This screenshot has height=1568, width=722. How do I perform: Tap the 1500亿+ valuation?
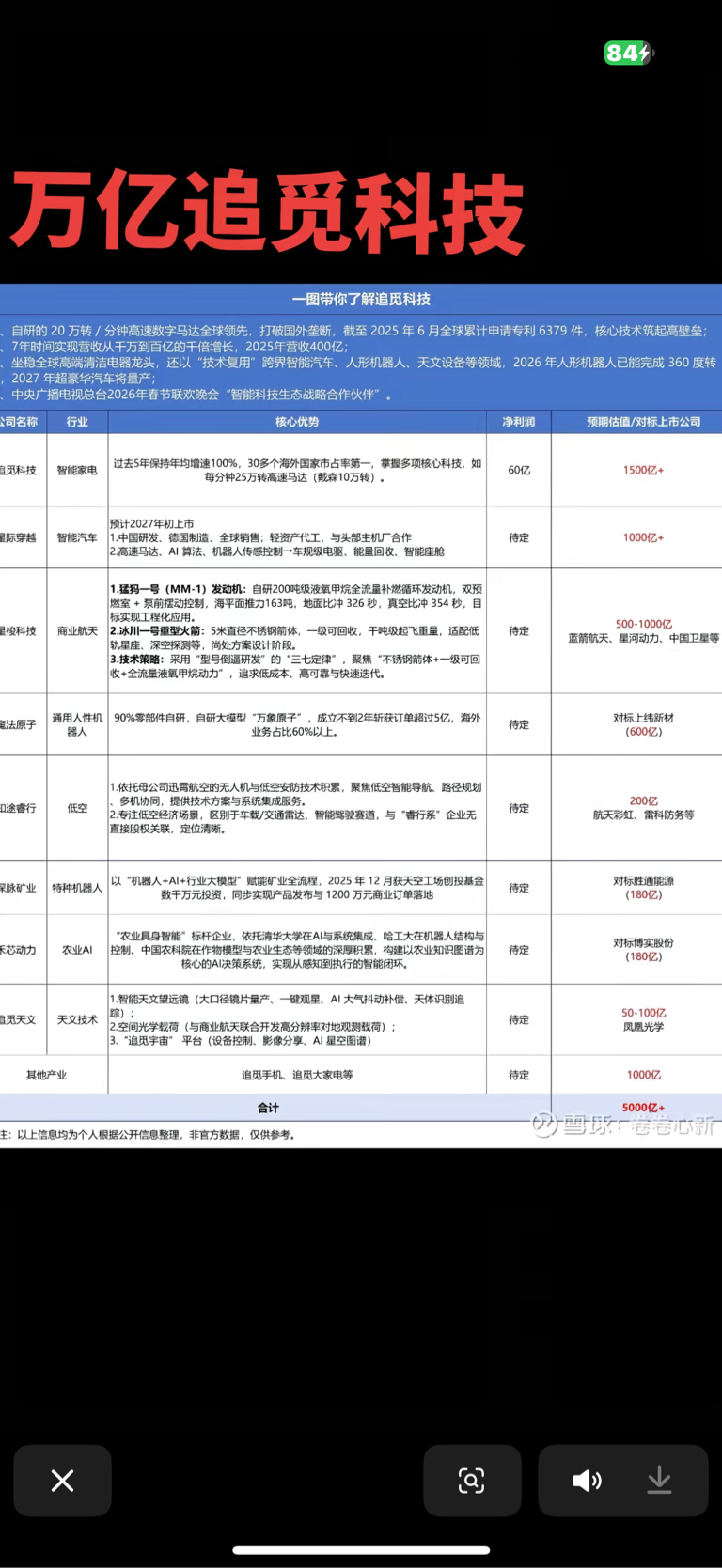[644, 470]
